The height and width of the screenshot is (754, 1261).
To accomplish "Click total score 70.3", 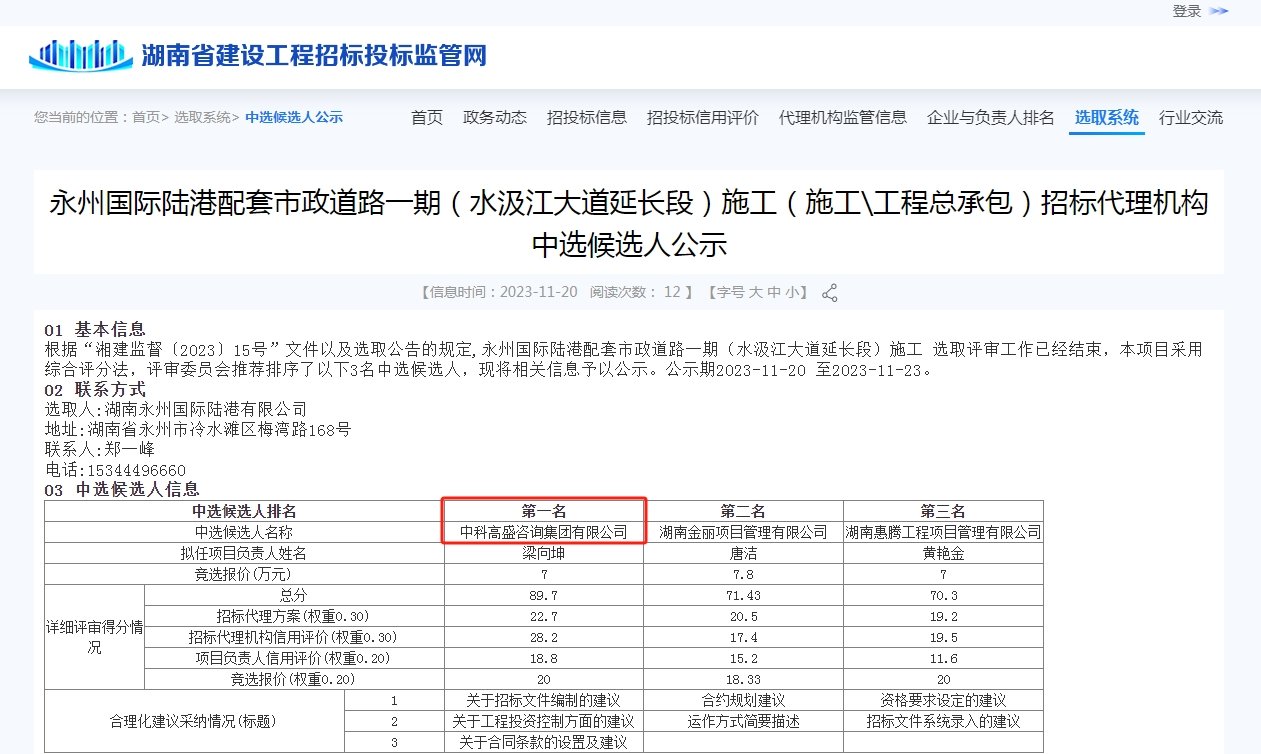I will point(943,595).
